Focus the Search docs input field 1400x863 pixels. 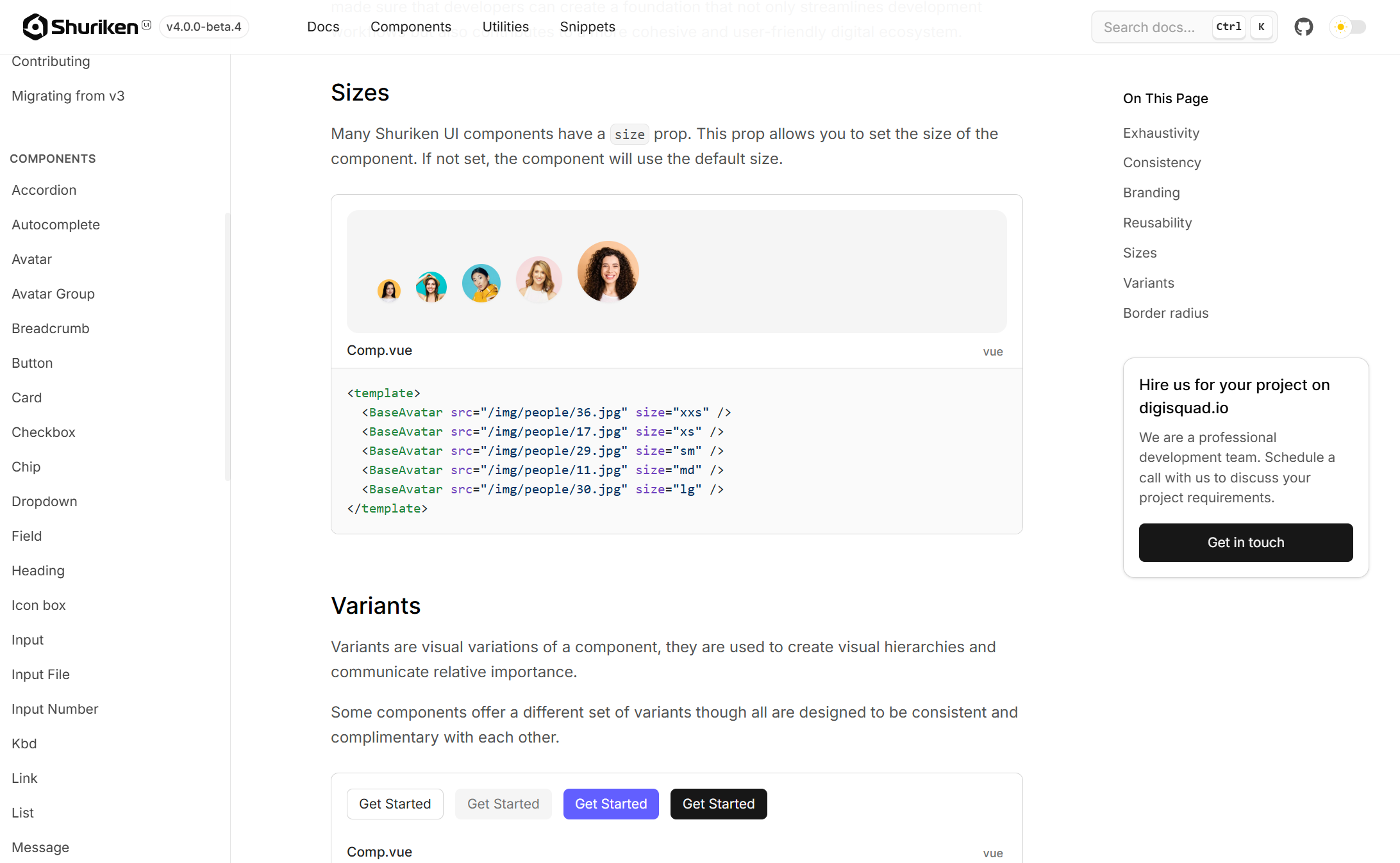tap(1185, 27)
